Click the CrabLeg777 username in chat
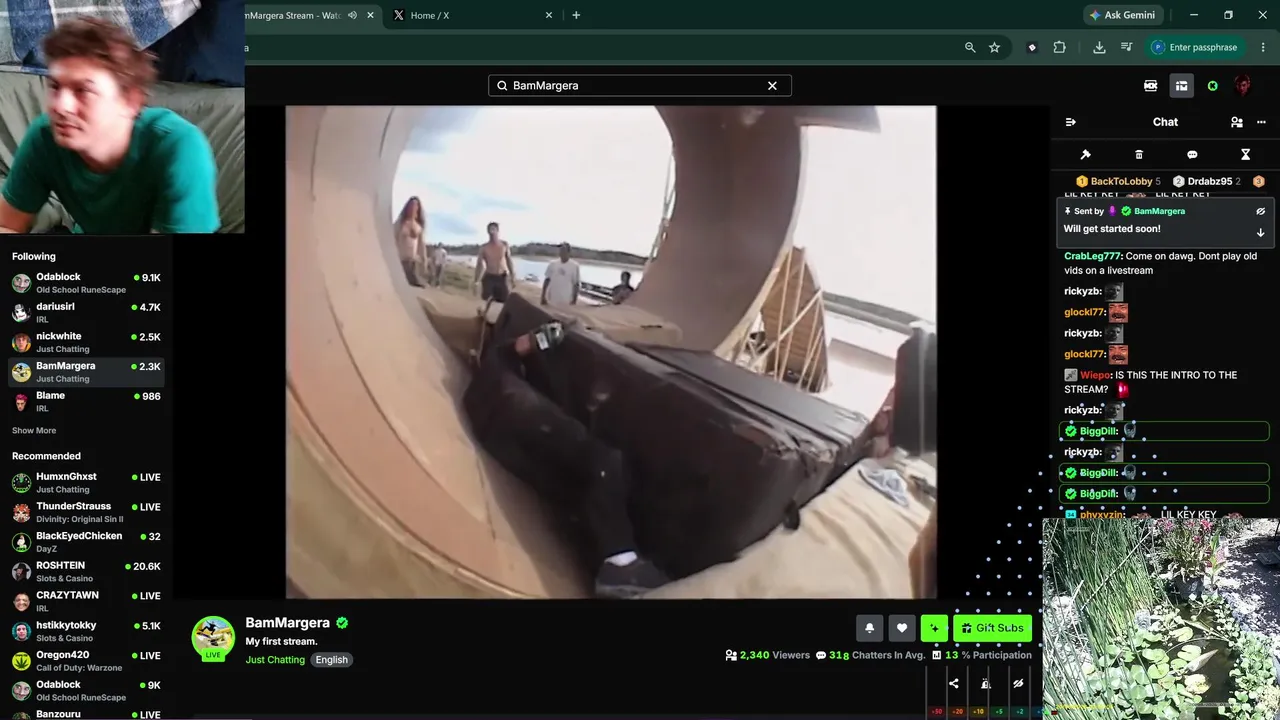The image size is (1280, 720). (x=1092, y=256)
